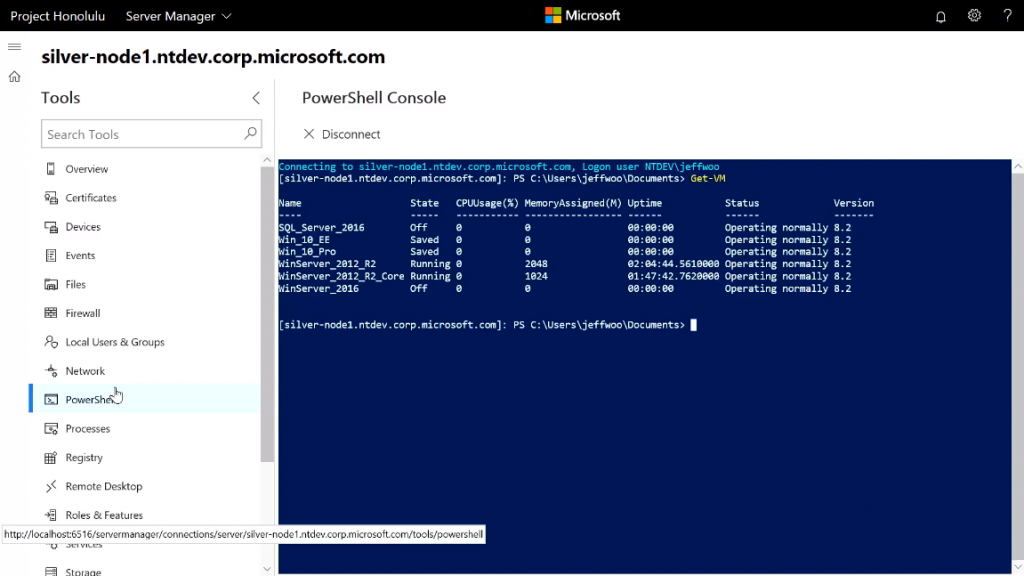Open the settings gear icon
The width and height of the screenshot is (1024, 576).
(x=974, y=16)
